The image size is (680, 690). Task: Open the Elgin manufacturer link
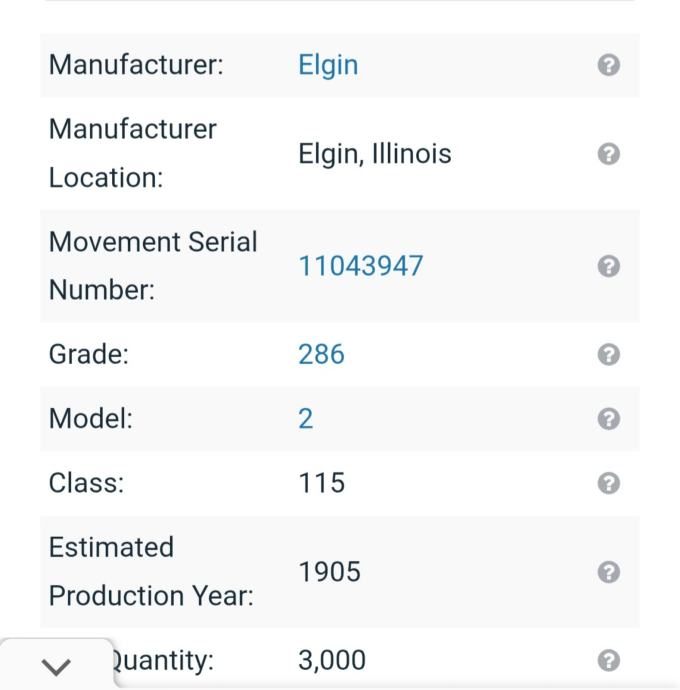pos(328,65)
